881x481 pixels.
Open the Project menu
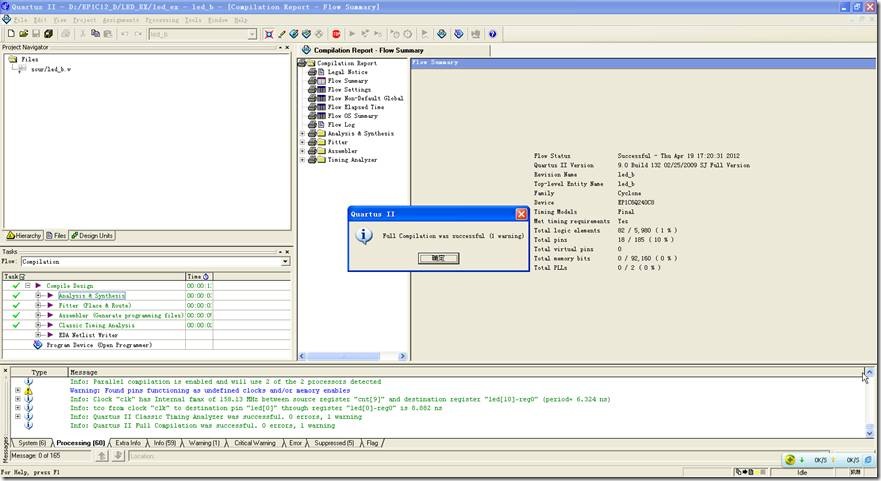point(84,20)
